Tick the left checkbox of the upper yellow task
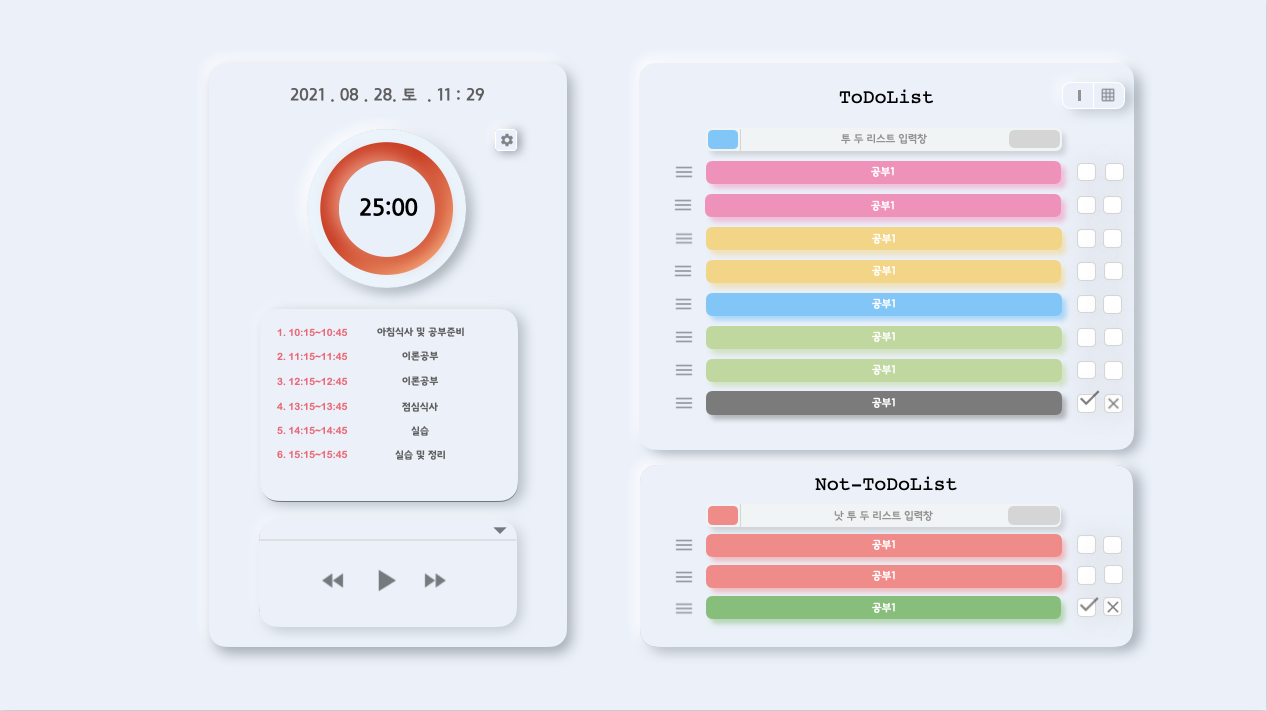Screen dimensions: 1267x711 click(x=1086, y=238)
